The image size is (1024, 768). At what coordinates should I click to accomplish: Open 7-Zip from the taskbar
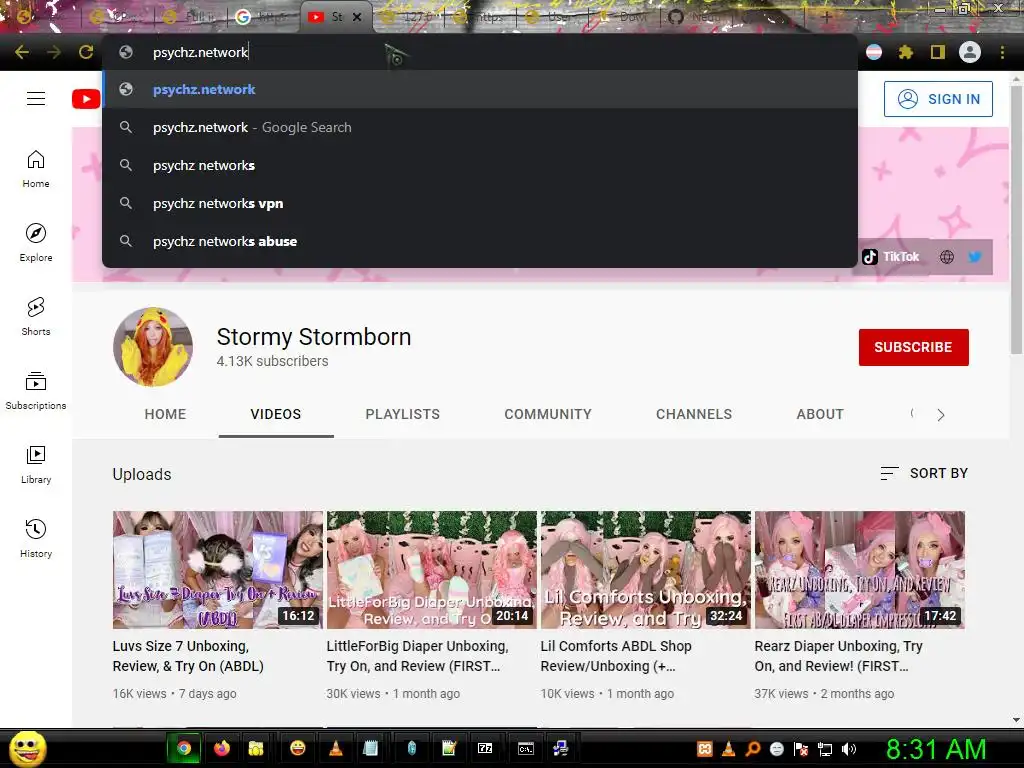(485, 748)
